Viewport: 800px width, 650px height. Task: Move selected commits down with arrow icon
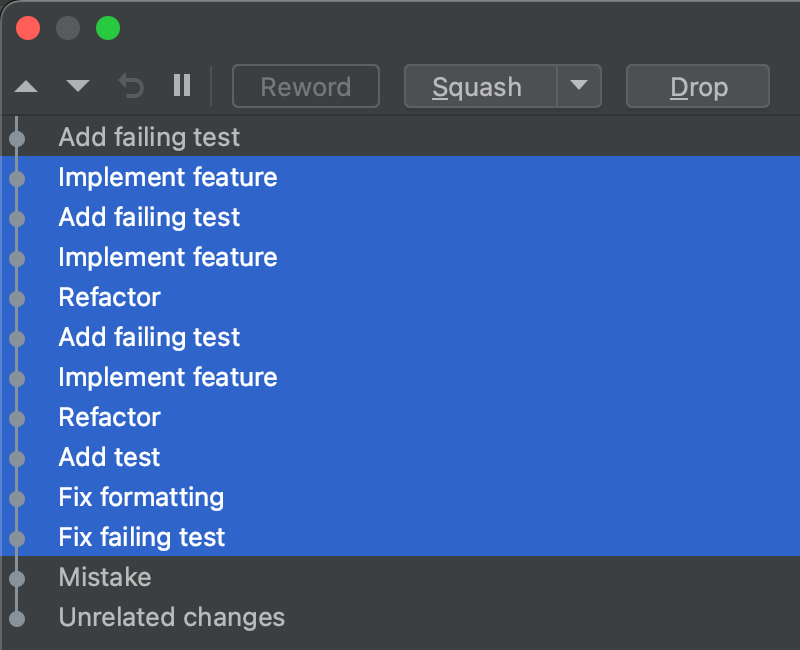[x=78, y=87]
